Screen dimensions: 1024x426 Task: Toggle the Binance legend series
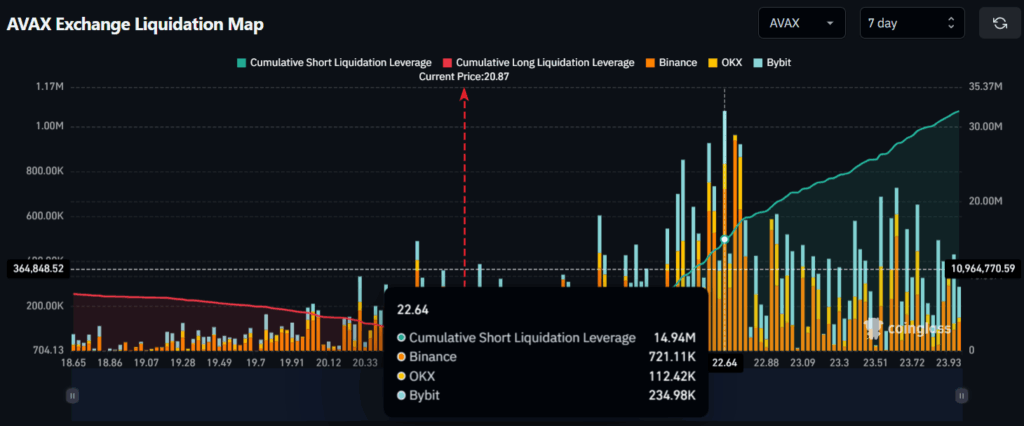(x=671, y=63)
